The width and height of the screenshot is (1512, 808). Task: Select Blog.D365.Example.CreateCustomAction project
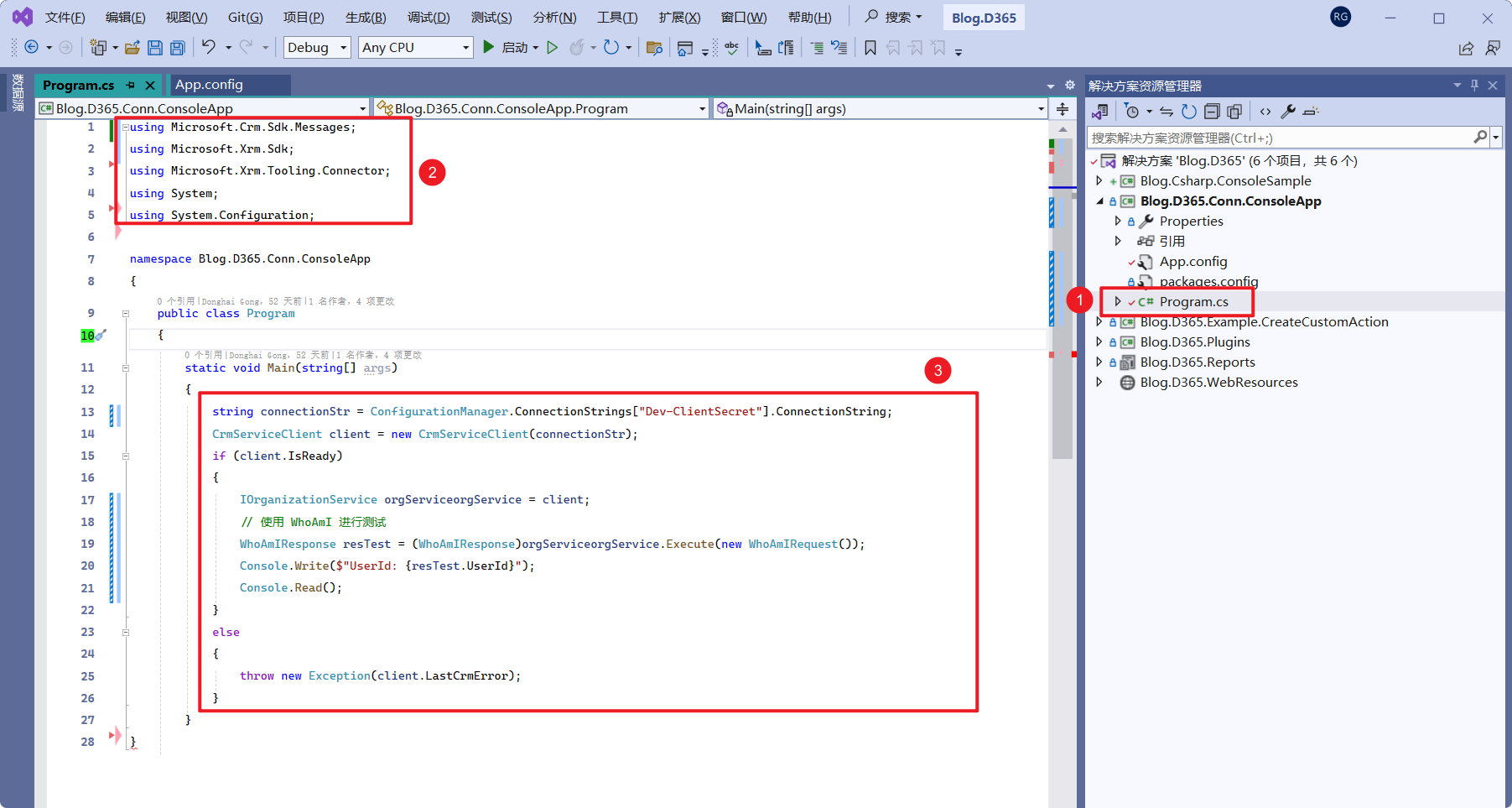coord(1264,322)
